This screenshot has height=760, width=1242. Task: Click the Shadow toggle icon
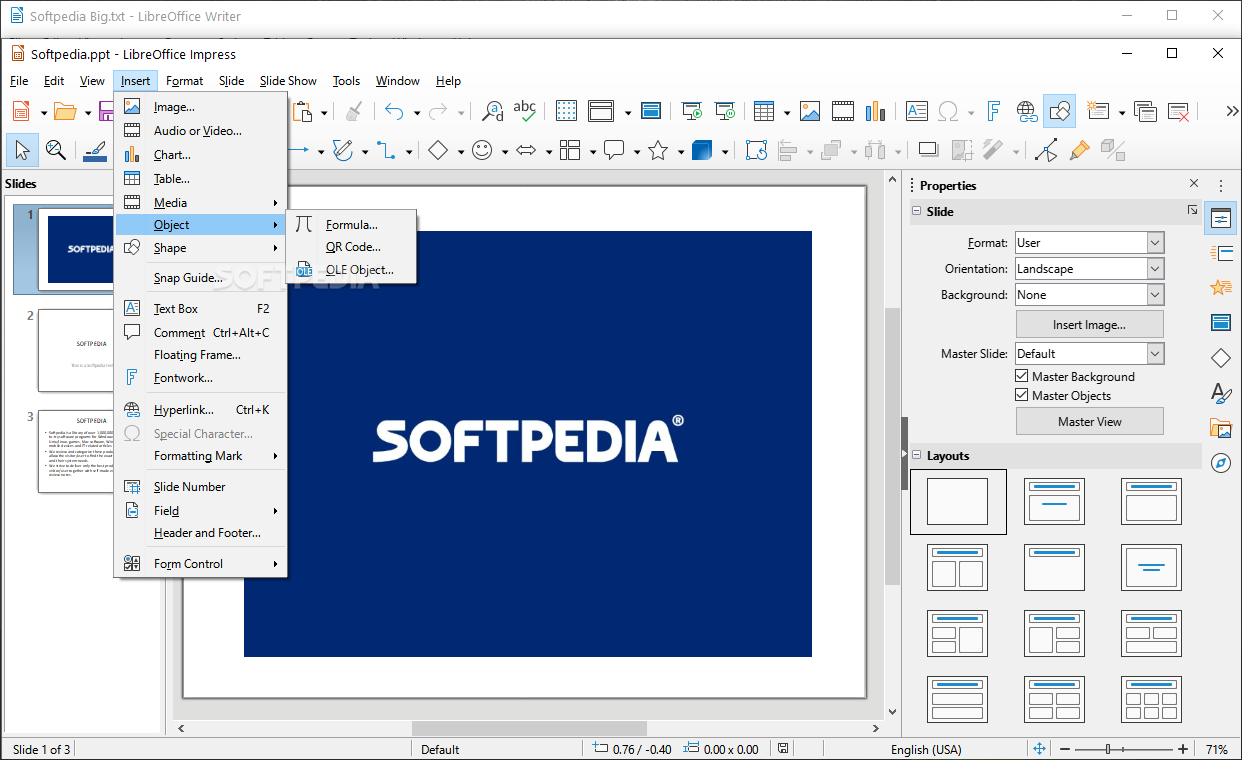click(x=929, y=150)
